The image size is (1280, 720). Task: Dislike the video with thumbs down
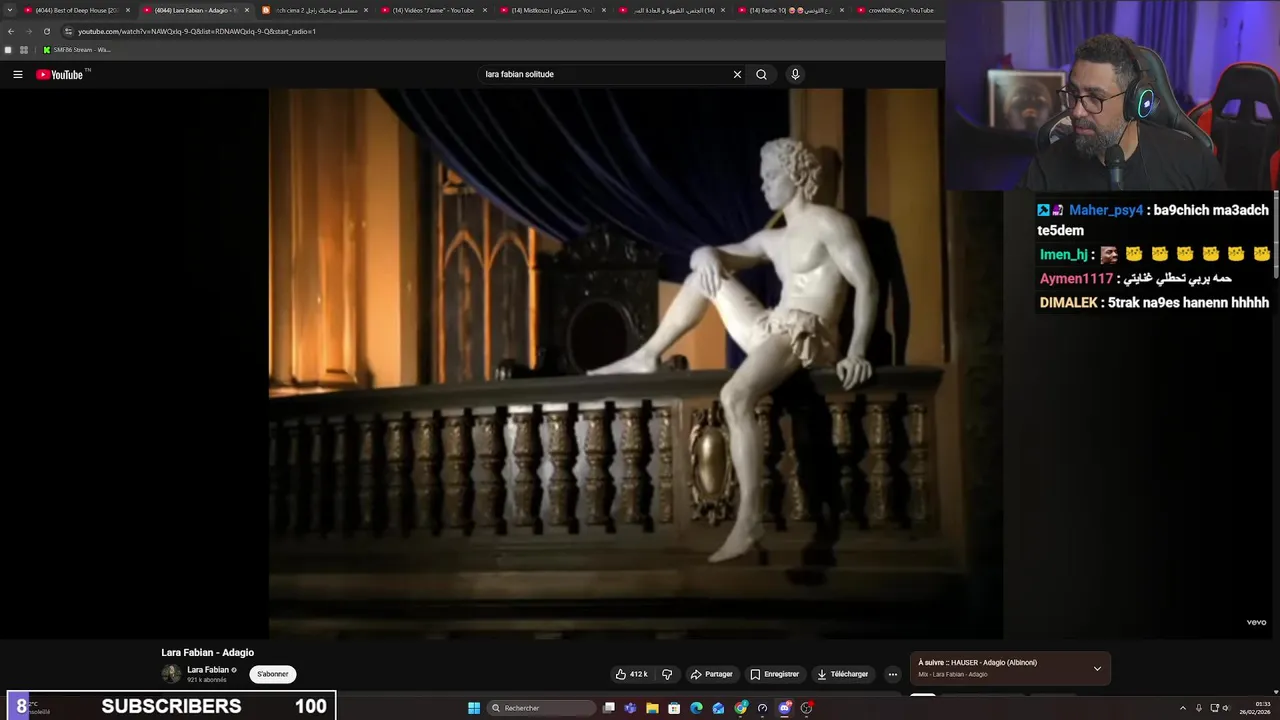click(x=667, y=674)
